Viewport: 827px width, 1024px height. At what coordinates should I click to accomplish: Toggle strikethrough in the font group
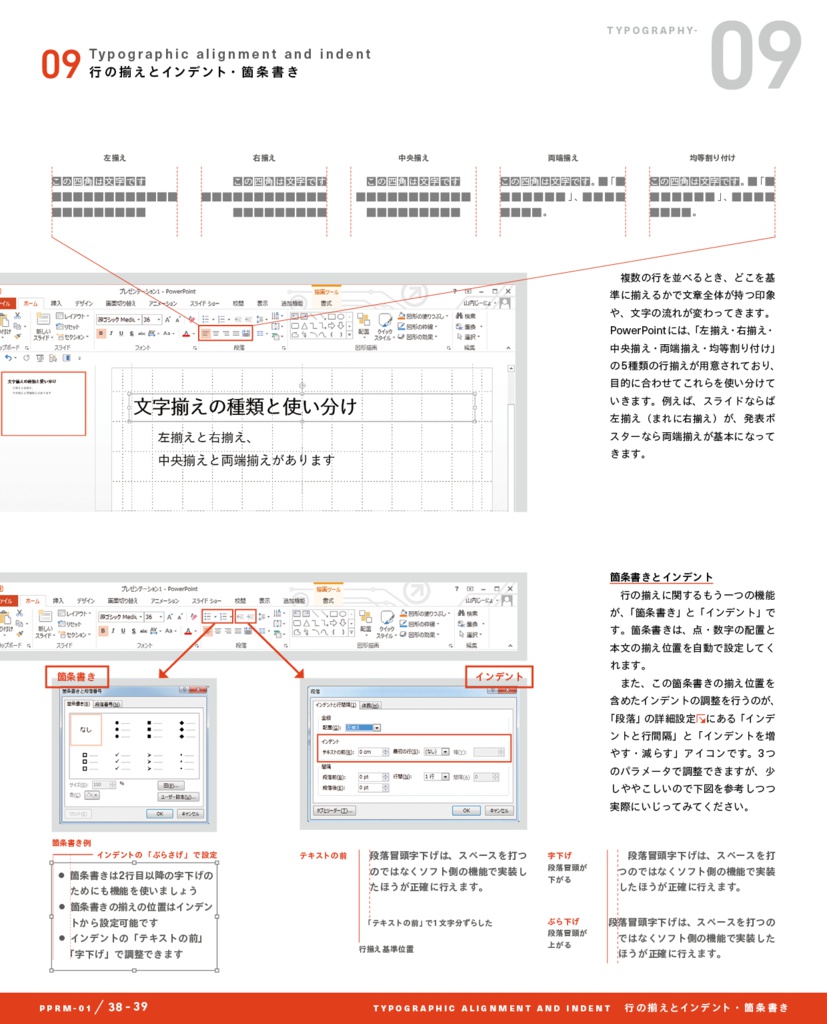tap(131, 333)
